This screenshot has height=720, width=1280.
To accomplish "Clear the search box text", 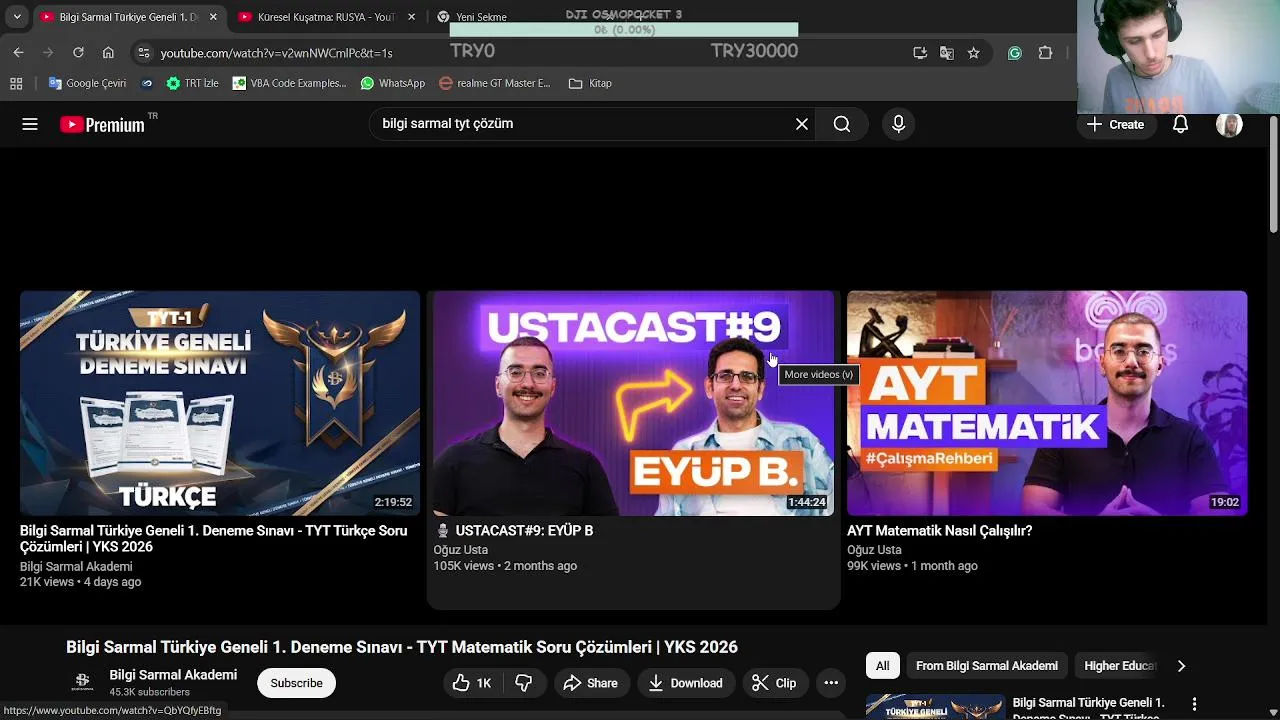I will click(x=801, y=124).
